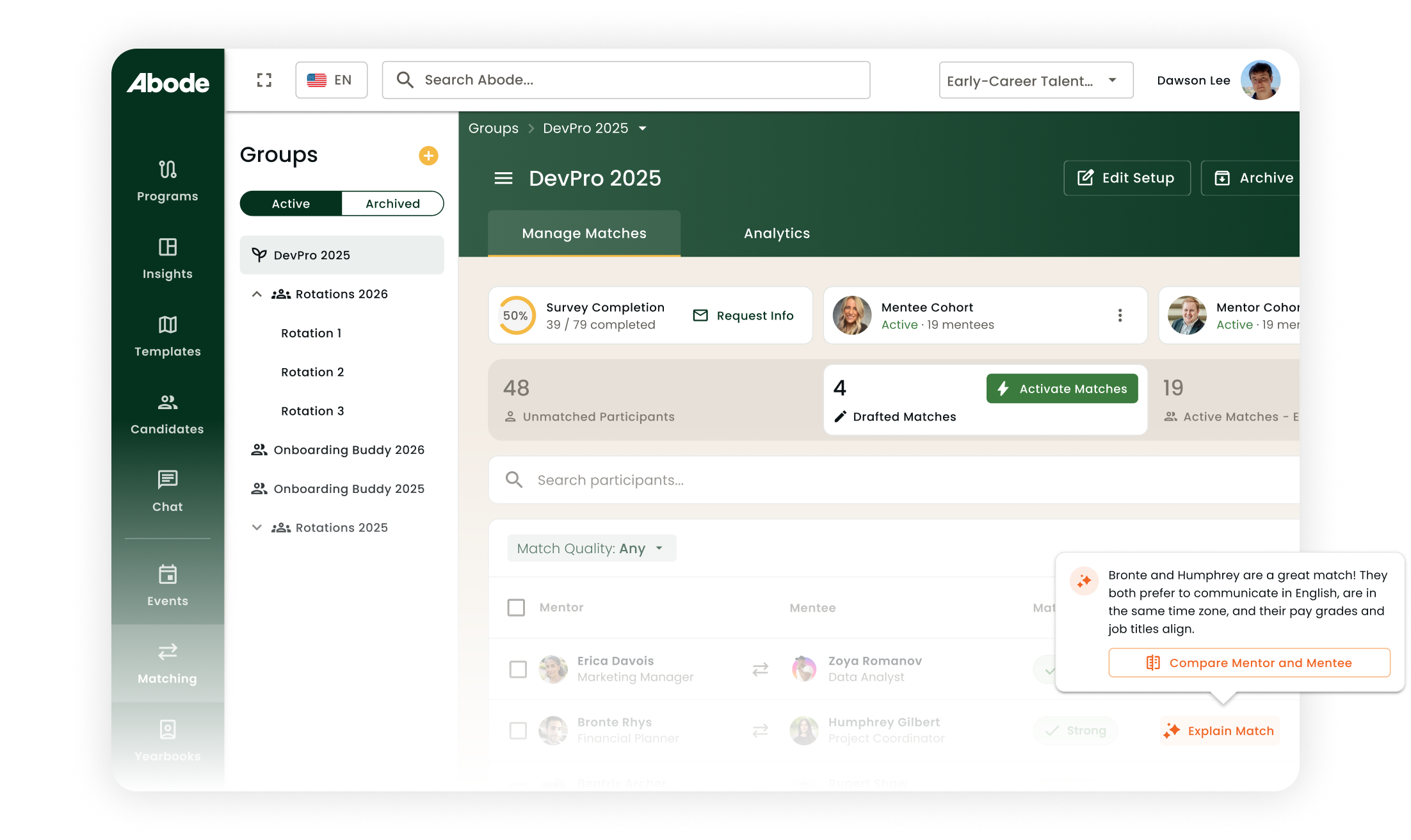Open Programs from the sidebar
Screen dimensions: 1411x840
point(167,181)
